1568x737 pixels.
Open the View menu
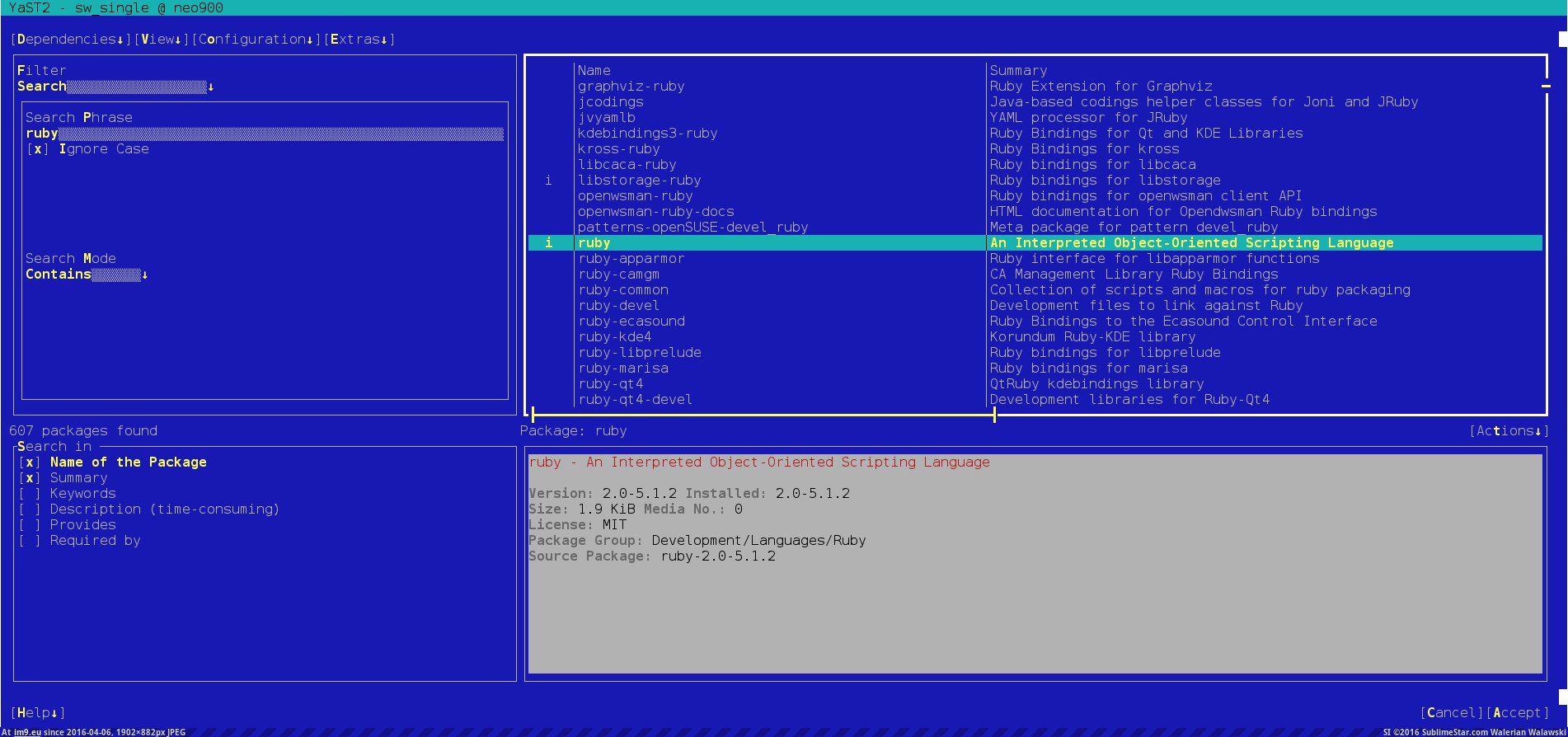(x=162, y=40)
